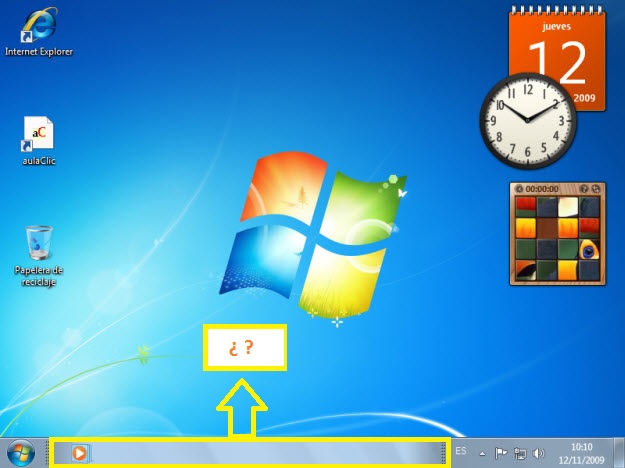Expand the hidden tray icons arrow
Image resolution: width=625 pixels, height=468 pixels.
point(482,453)
